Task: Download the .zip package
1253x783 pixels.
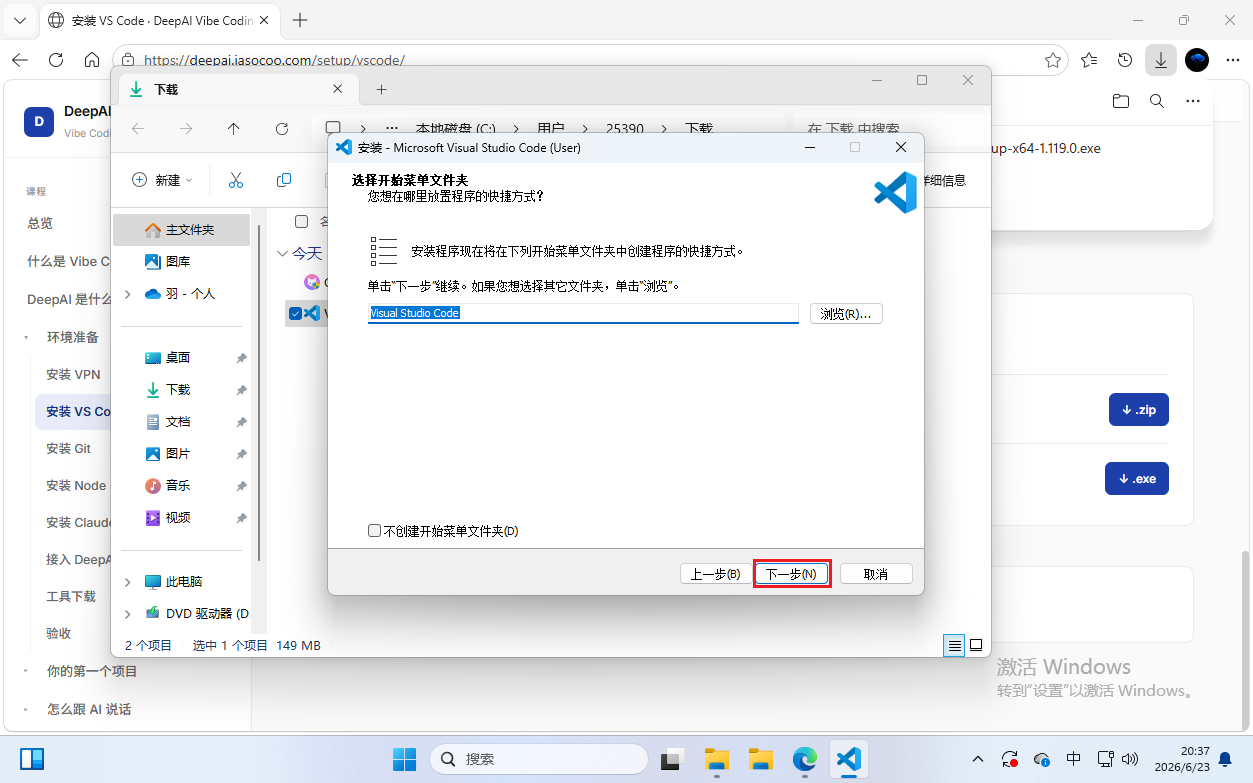Action: coord(1139,410)
